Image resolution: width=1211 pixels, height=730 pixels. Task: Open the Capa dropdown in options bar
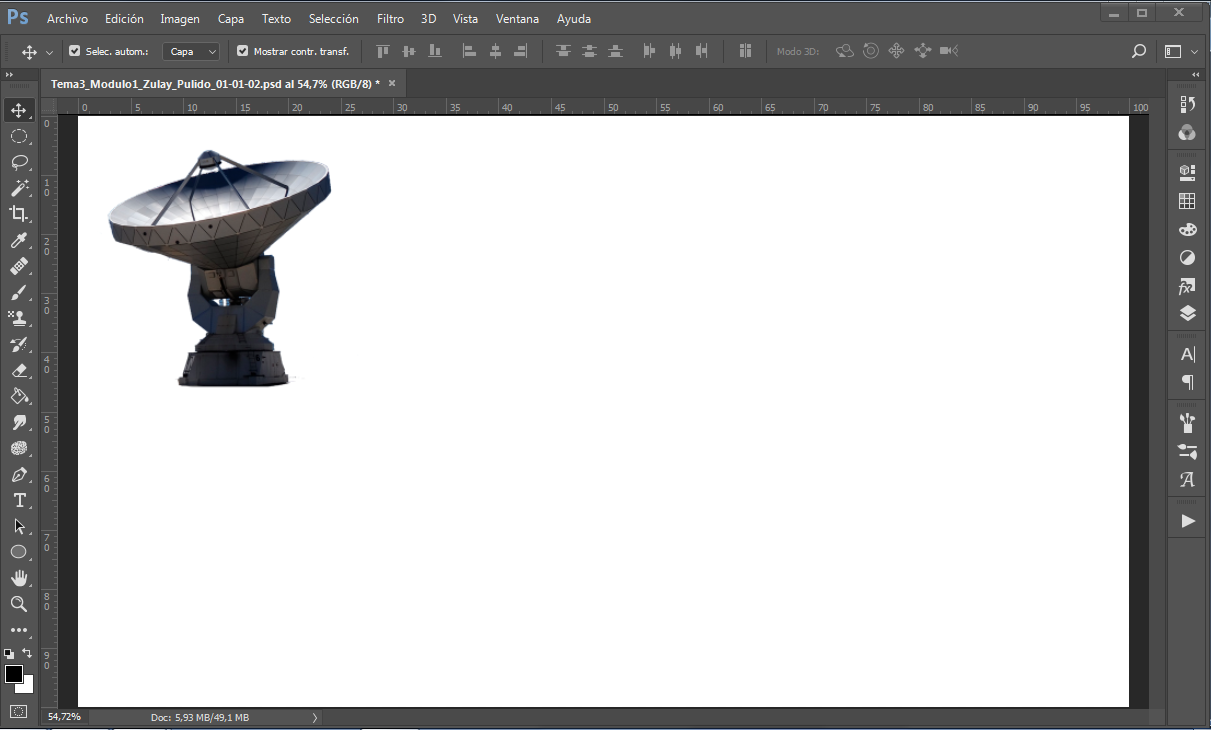click(x=191, y=51)
